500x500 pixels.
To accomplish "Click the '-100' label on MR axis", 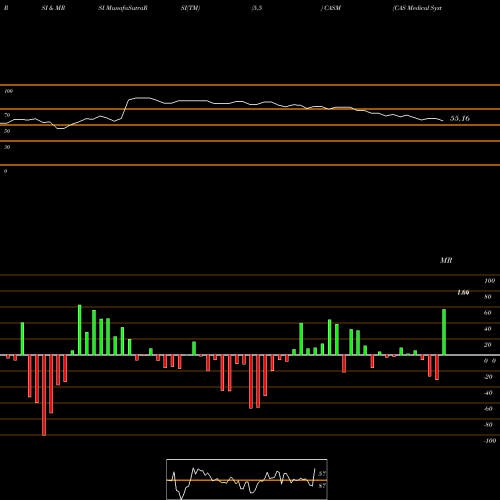I will click(490, 441).
